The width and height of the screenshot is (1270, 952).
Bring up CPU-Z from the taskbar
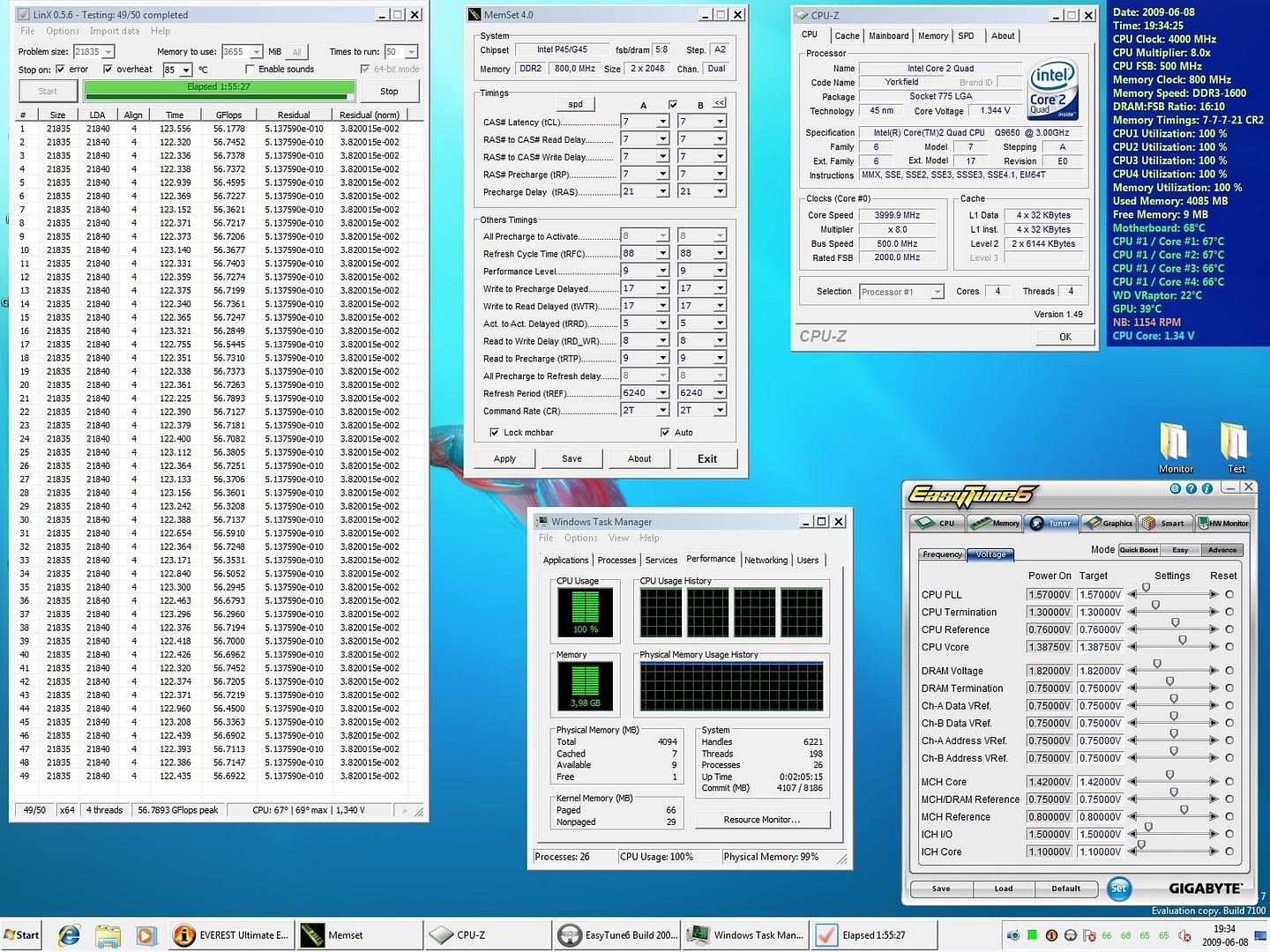coord(487,935)
